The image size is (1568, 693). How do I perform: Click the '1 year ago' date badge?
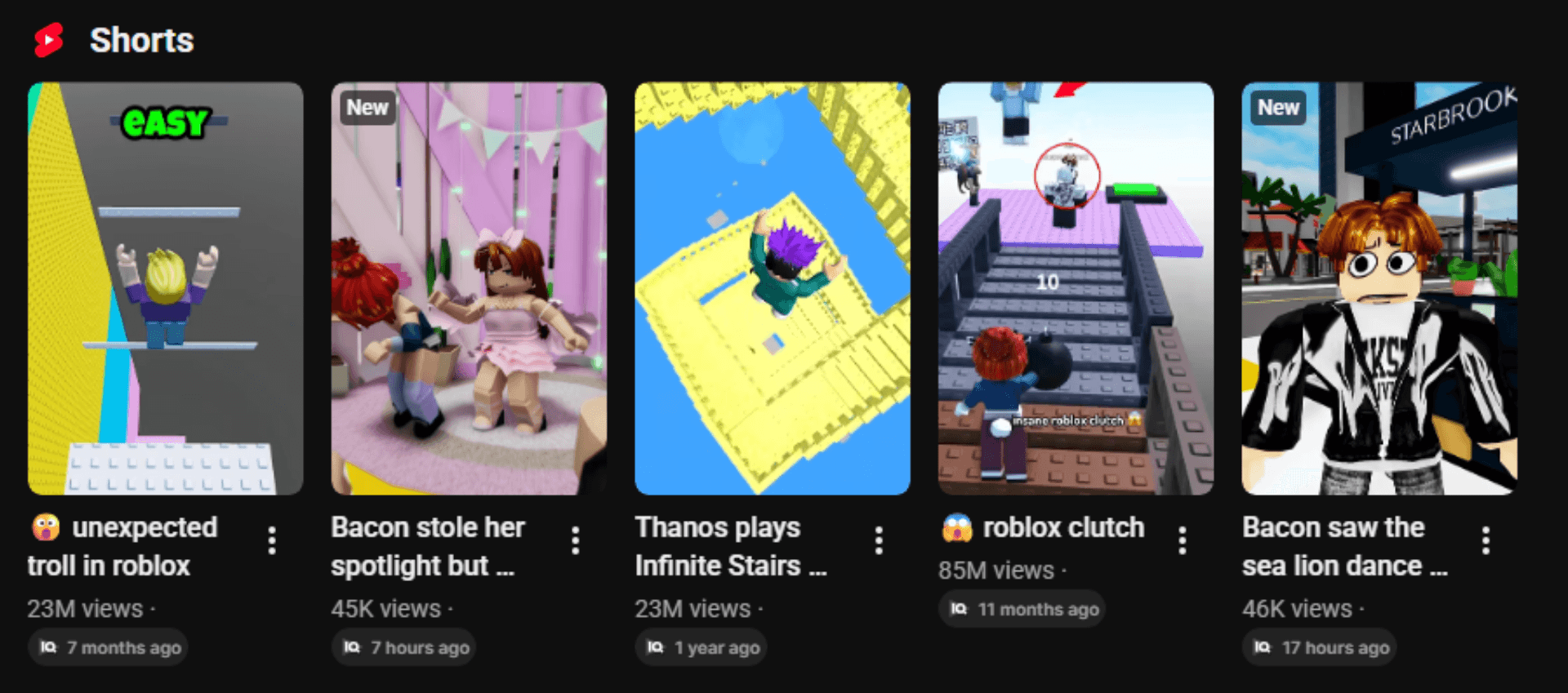click(x=702, y=647)
